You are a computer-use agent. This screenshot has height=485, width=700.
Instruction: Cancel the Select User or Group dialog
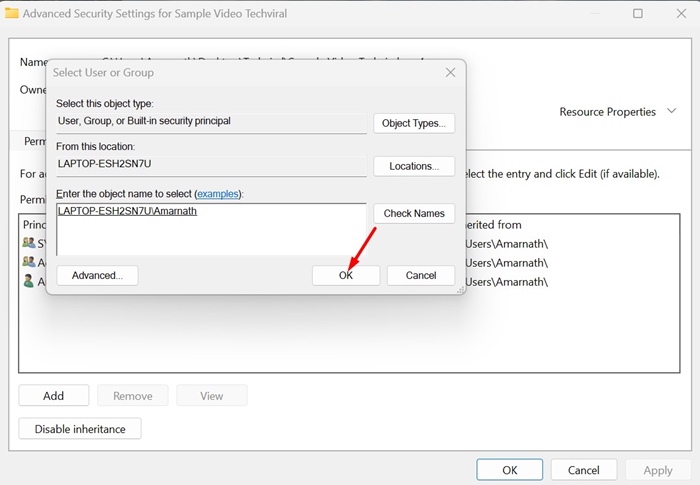coord(421,275)
